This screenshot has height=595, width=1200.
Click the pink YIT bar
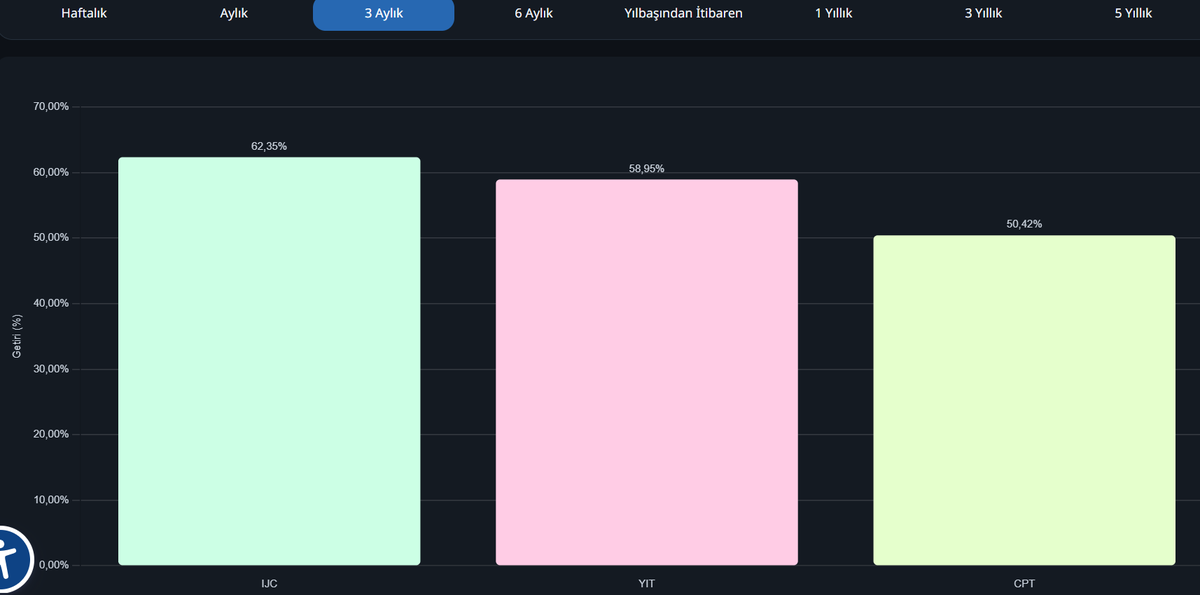647,372
